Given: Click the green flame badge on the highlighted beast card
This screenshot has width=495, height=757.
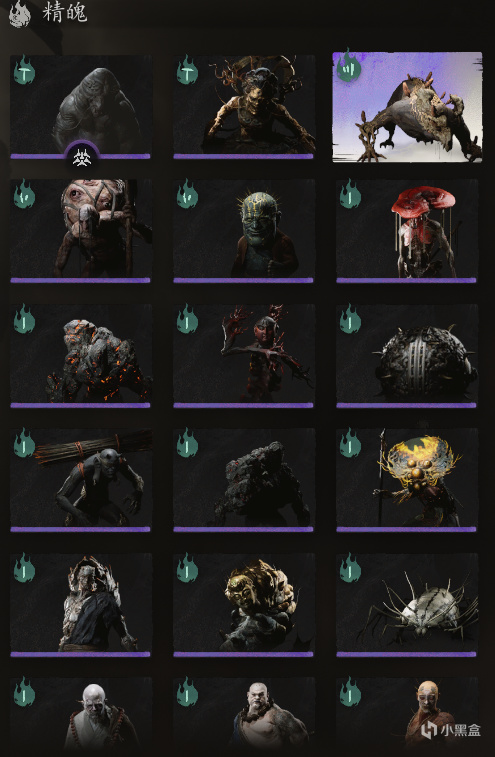Looking at the screenshot, I should tap(349, 66).
